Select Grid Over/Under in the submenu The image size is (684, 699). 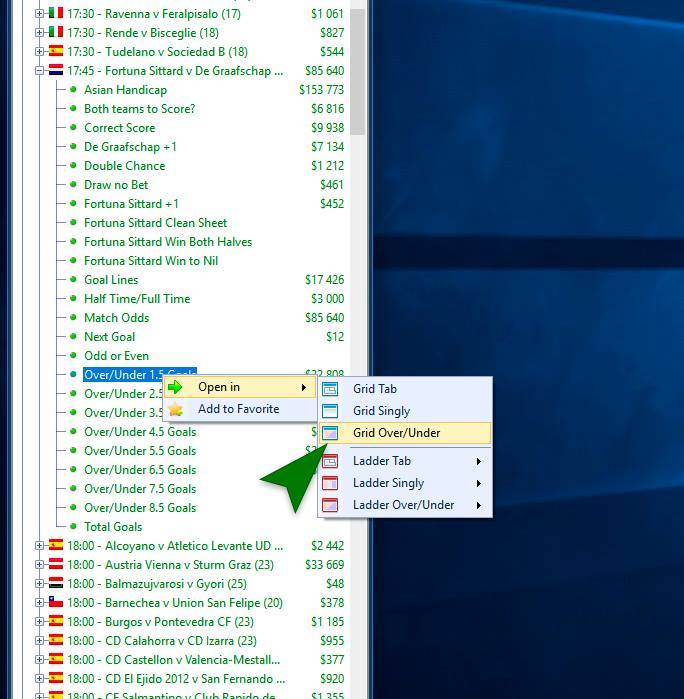[405, 432]
